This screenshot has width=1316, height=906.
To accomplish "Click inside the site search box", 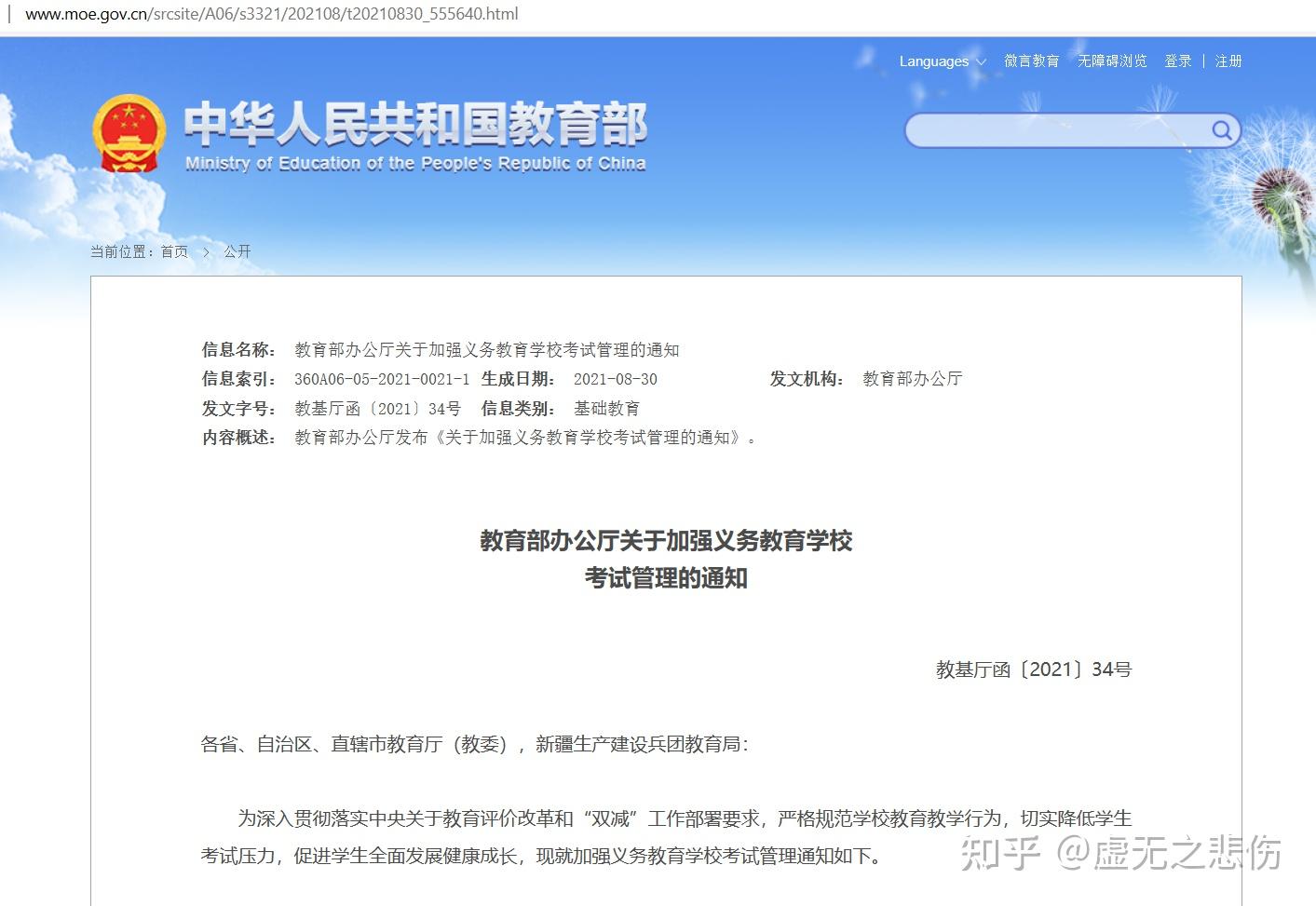I will click(x=1052, y=130).
